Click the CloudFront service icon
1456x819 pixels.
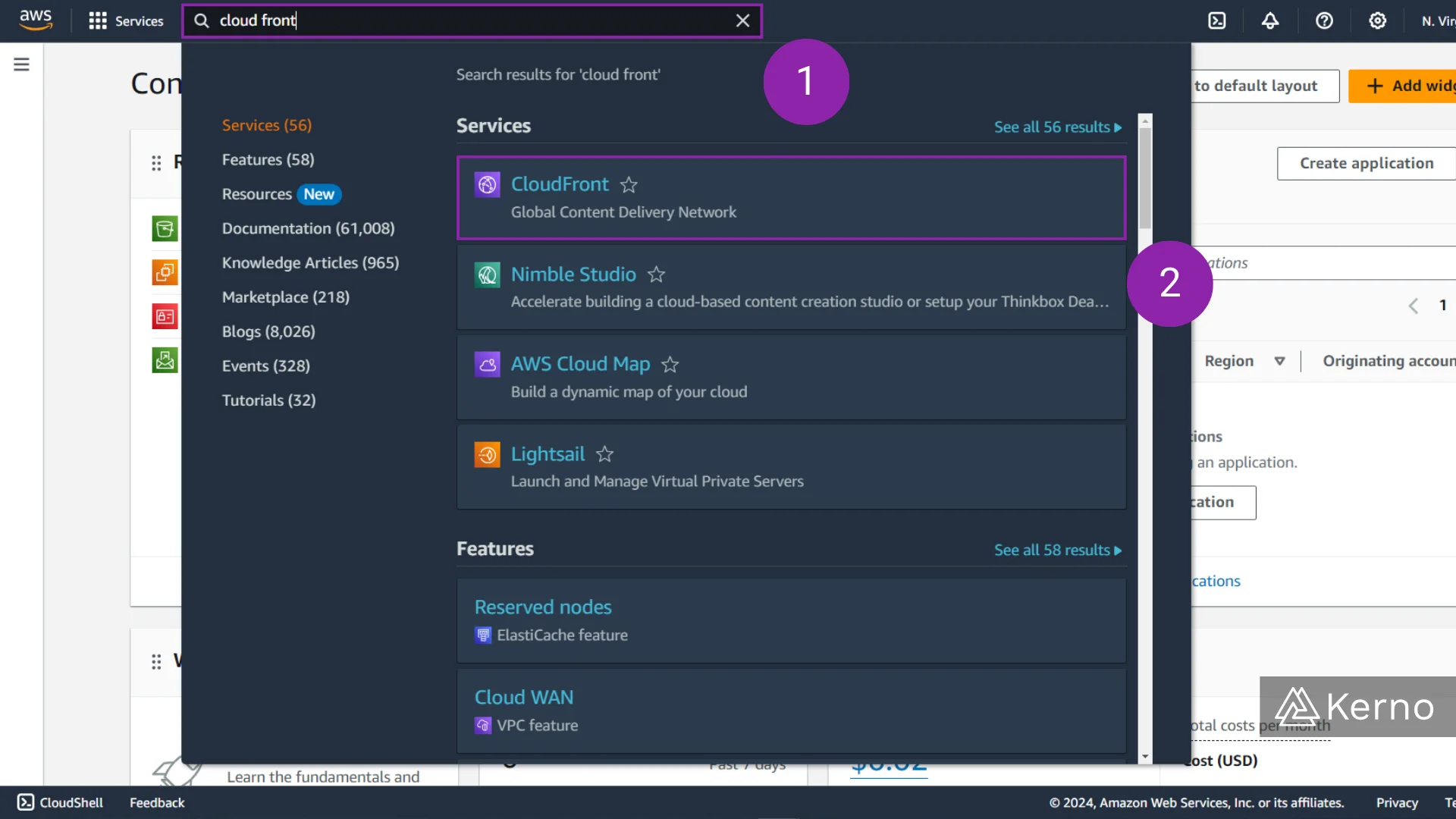(487, 184)
